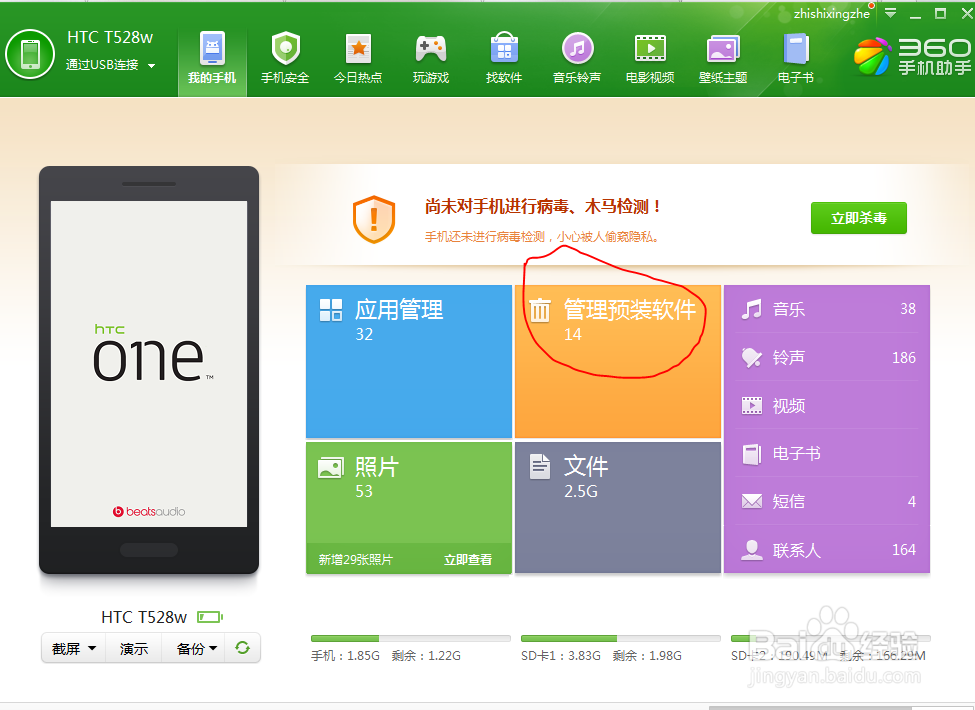The image size is (975, 710).
Task: Click the film strip video icon
Action: click(x=751, y=406)
